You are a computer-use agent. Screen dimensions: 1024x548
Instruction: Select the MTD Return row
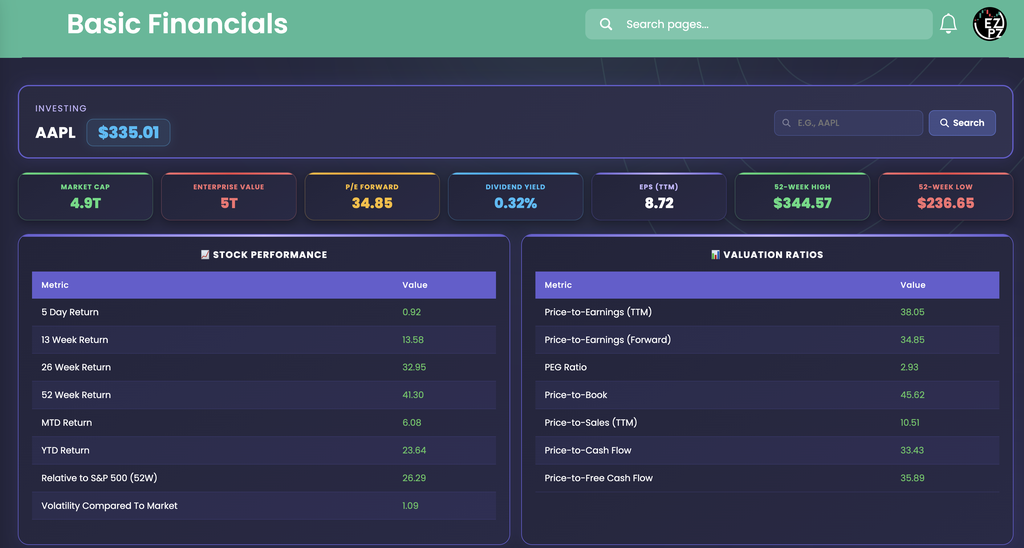264,423
